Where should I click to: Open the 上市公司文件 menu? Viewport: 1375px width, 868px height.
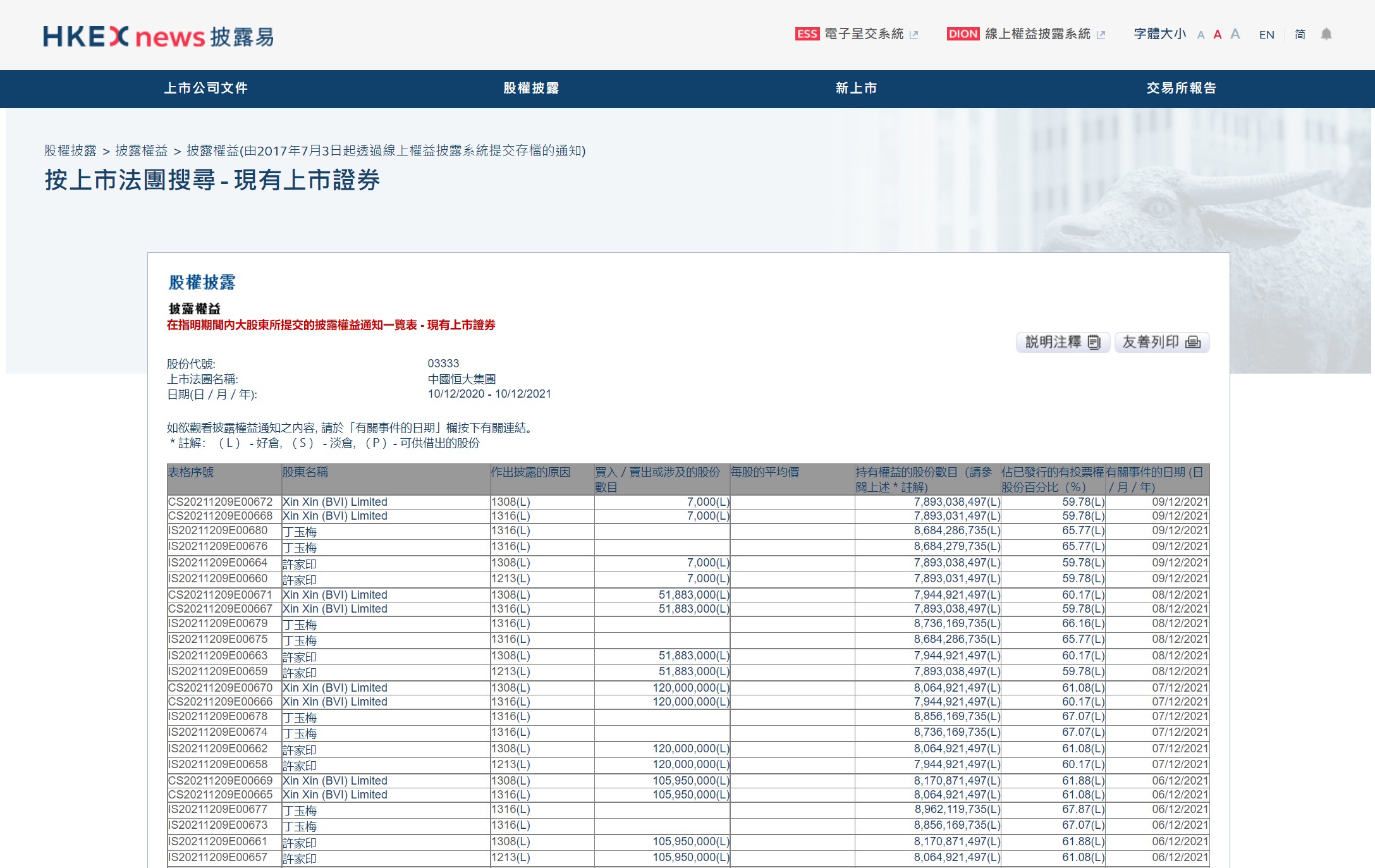coord(206,89)
